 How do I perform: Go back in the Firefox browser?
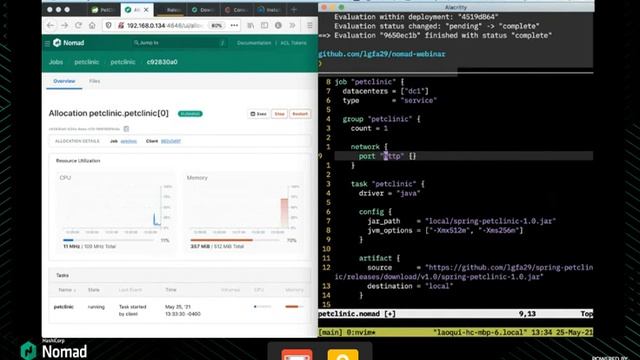pyautogui.click(x=51, y=25)
